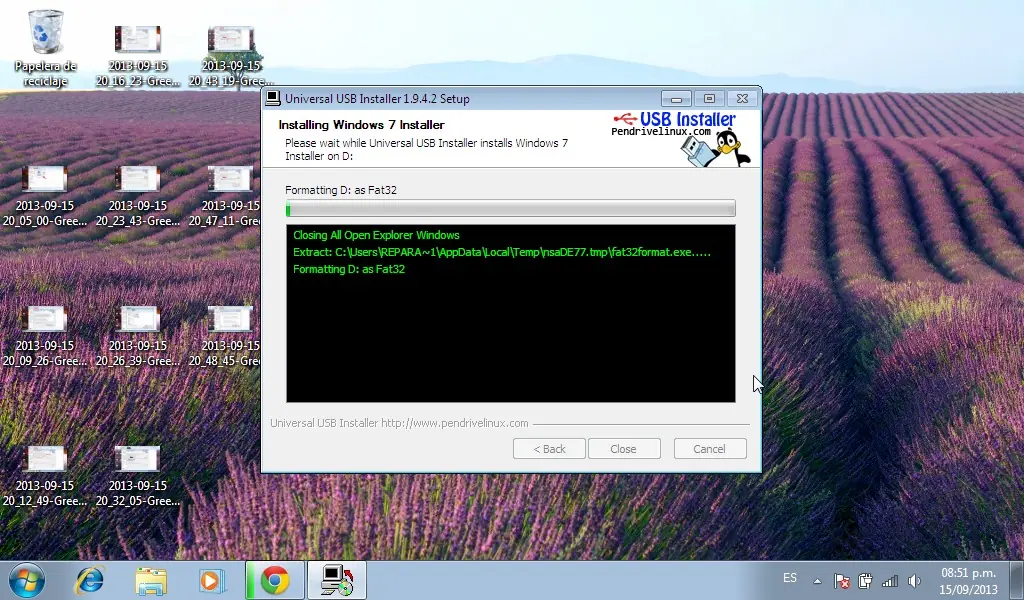Click 'Formatting D: as Fat32' status label
This screenshot has width=1024, height=600.
coord(341,190)
